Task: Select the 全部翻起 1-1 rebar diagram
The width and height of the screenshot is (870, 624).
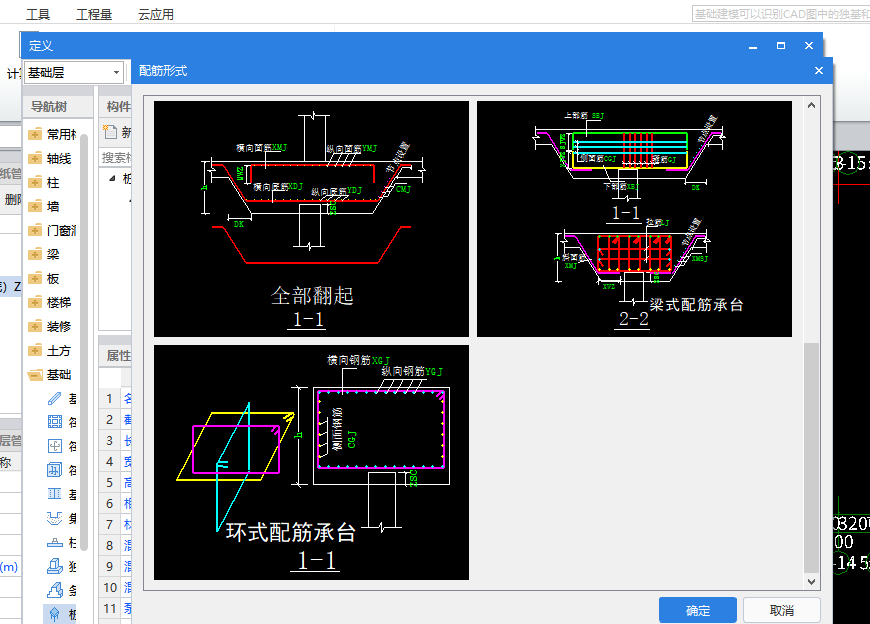Action: (311, 219)
